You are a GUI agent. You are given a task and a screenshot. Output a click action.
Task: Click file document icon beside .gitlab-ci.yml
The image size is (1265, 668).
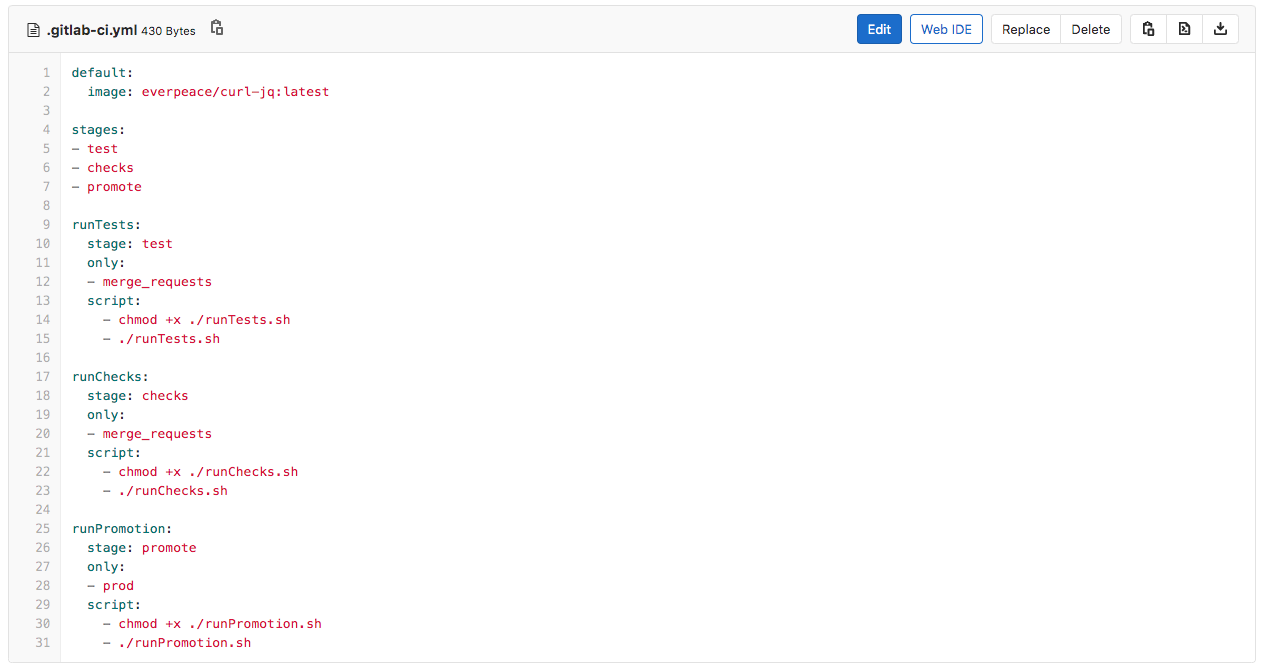33,30
